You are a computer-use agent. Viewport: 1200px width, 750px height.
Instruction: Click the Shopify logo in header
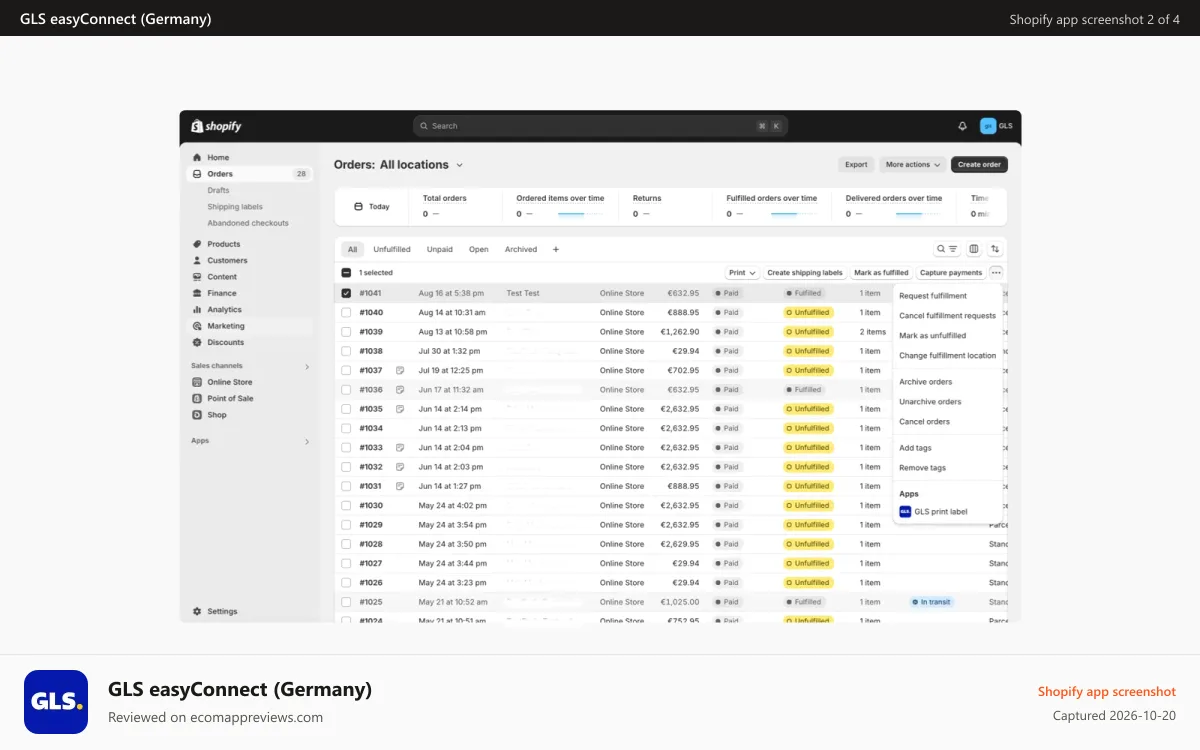point(216,126)
